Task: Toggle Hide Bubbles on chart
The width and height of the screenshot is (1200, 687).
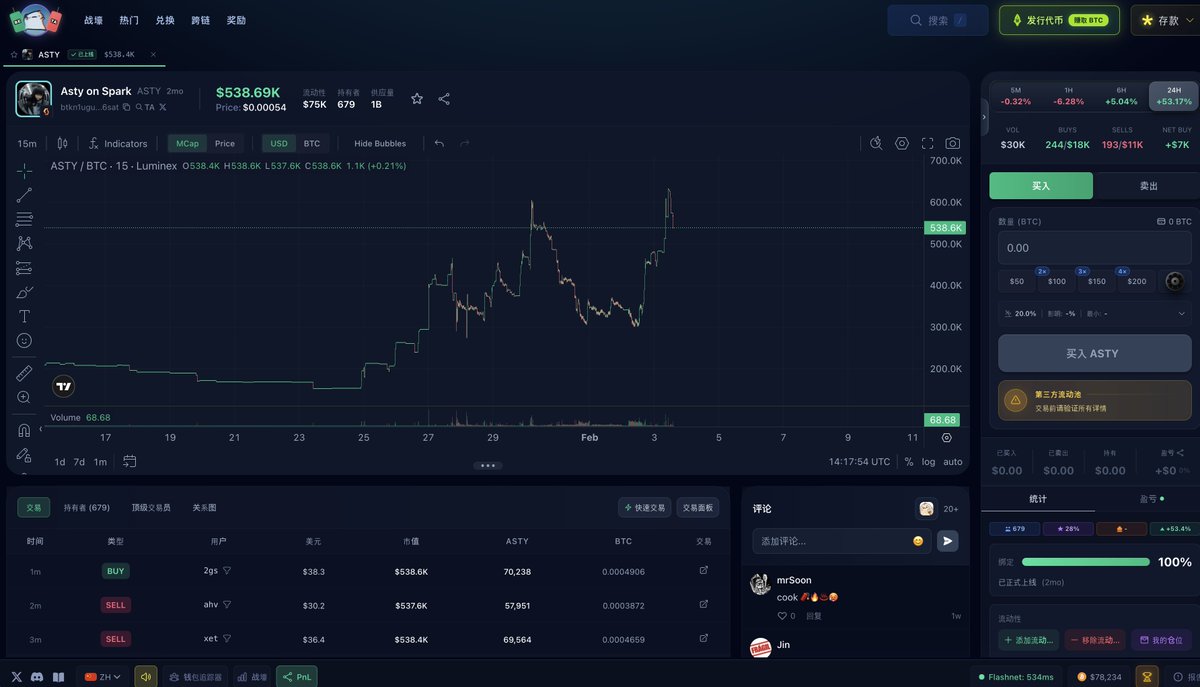Action: pyautogui.click(x=380, y=143)
